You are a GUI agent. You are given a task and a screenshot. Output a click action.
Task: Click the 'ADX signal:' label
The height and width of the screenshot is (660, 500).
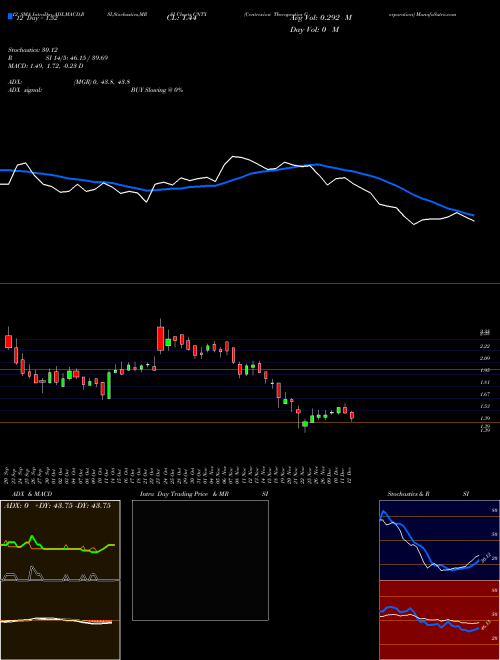pyautogui.click(x=25, y=90)
